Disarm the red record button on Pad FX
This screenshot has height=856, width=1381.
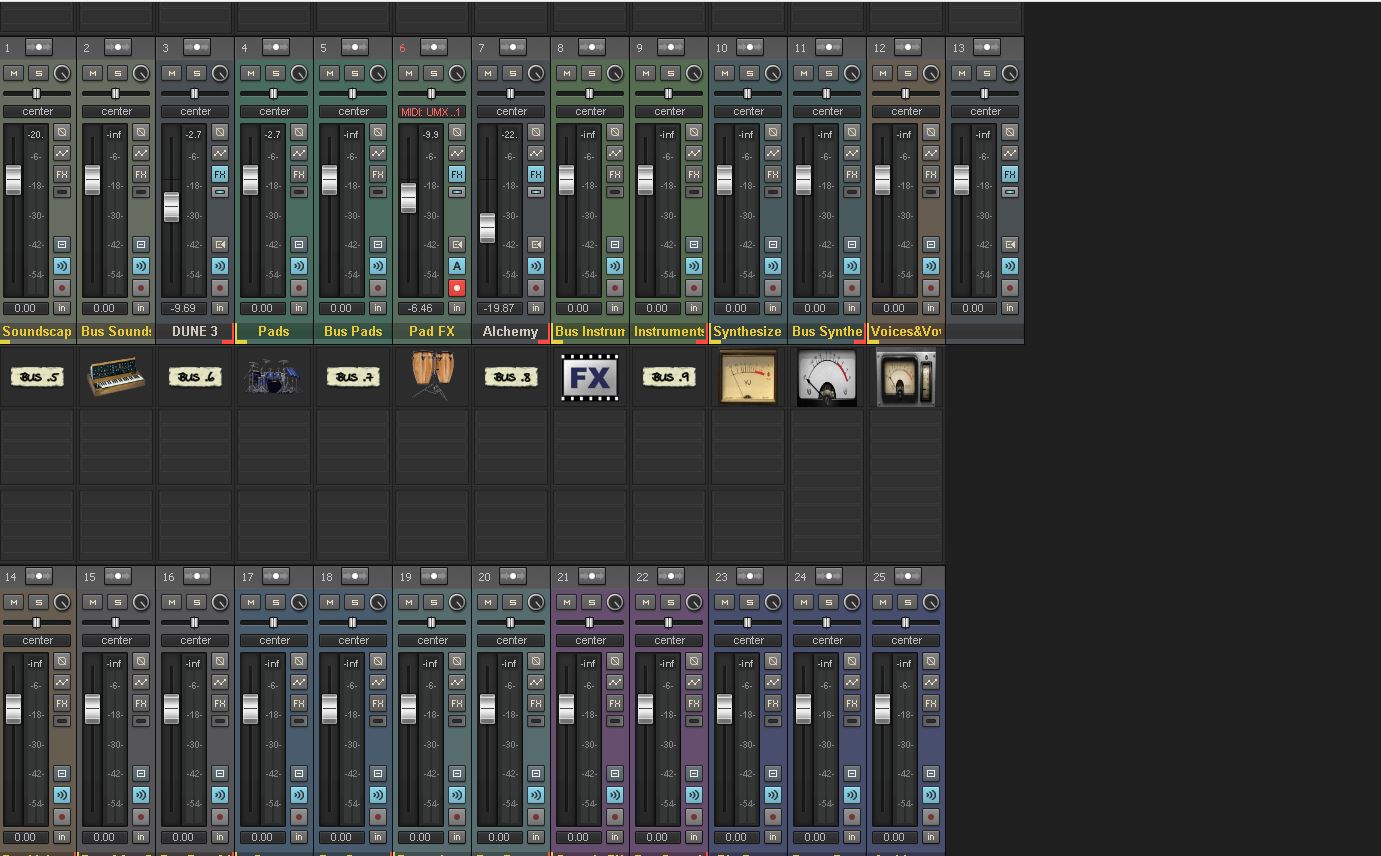click(457, 288)
